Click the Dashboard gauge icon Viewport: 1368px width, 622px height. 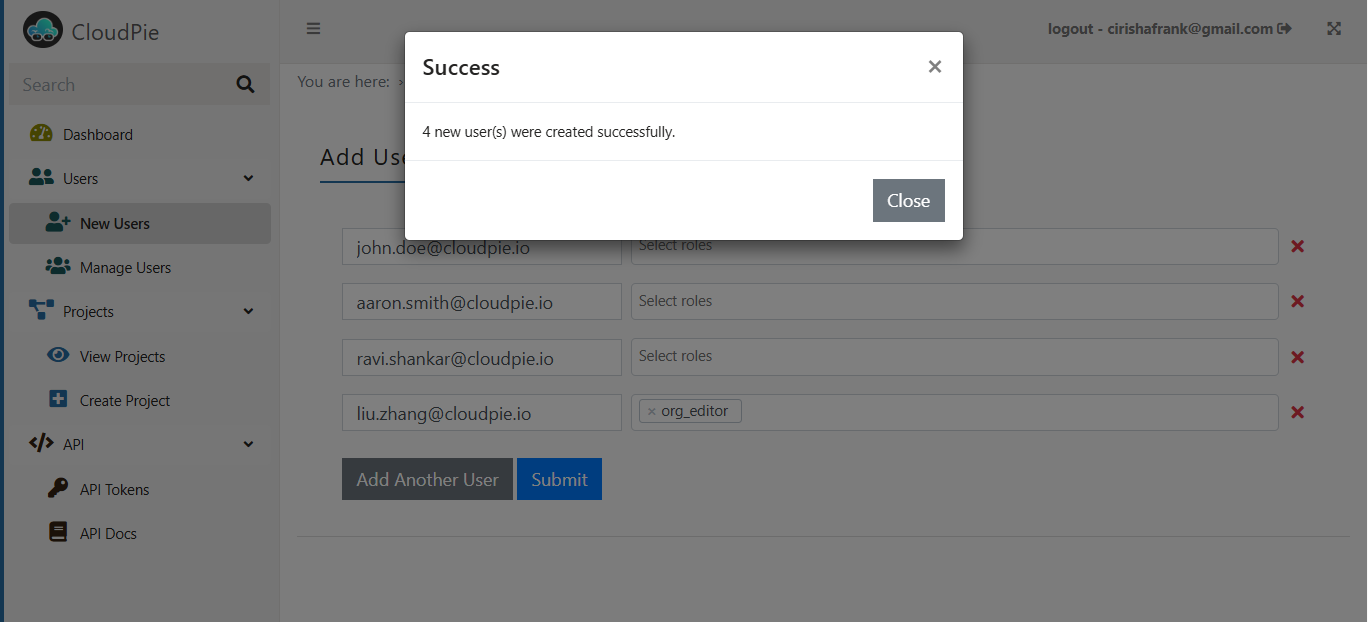[41, 133]
